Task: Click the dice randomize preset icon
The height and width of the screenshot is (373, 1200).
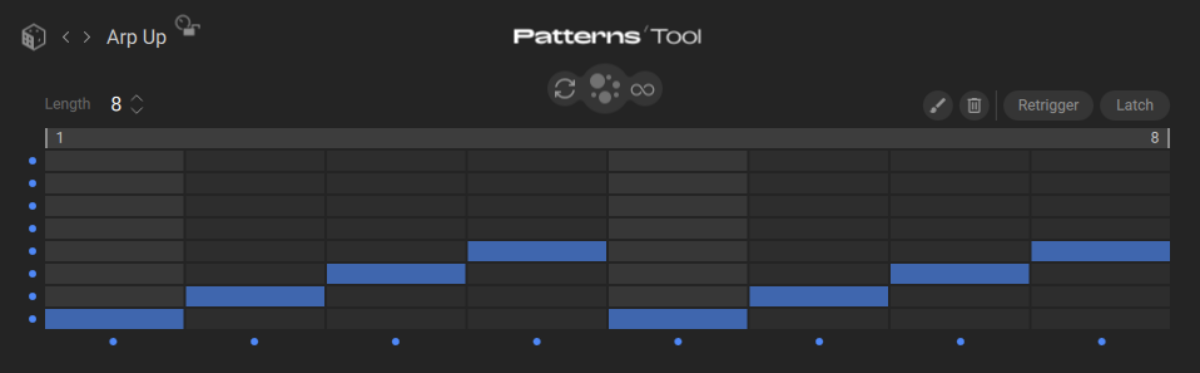Action: pyautogui.click(x=33, y=37)
